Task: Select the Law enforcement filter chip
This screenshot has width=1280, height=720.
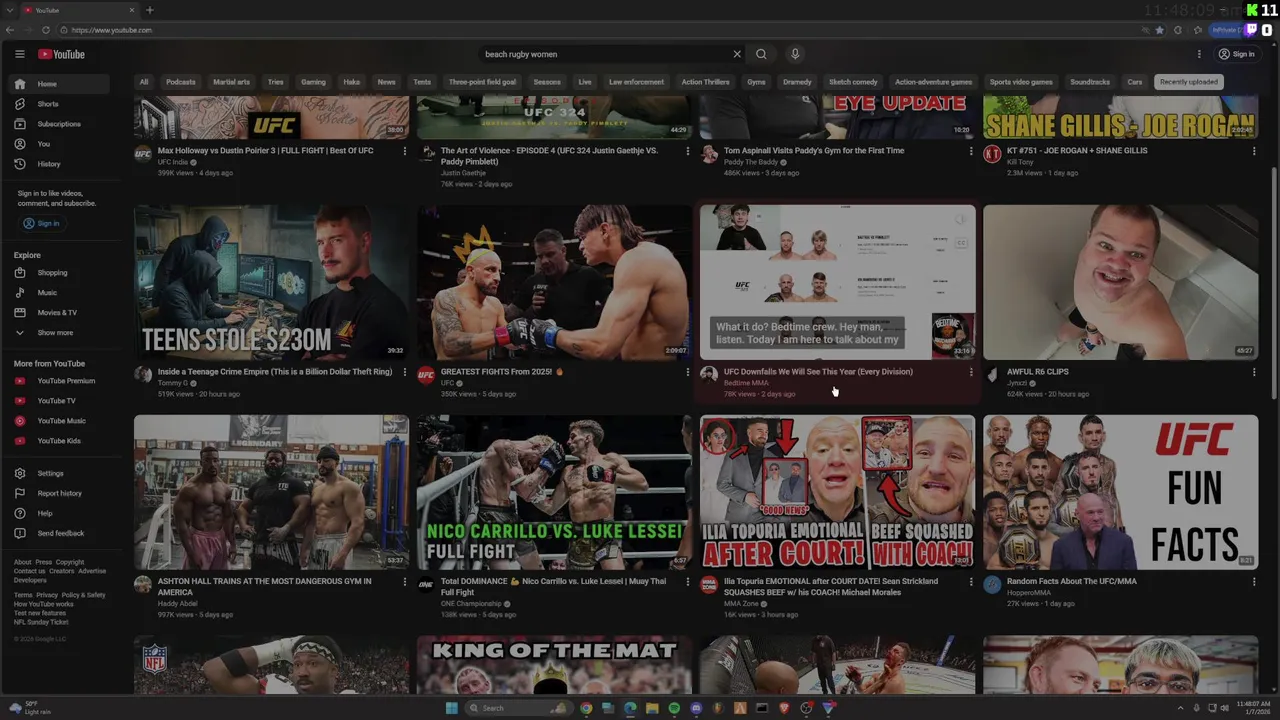Action: (636, 82)
